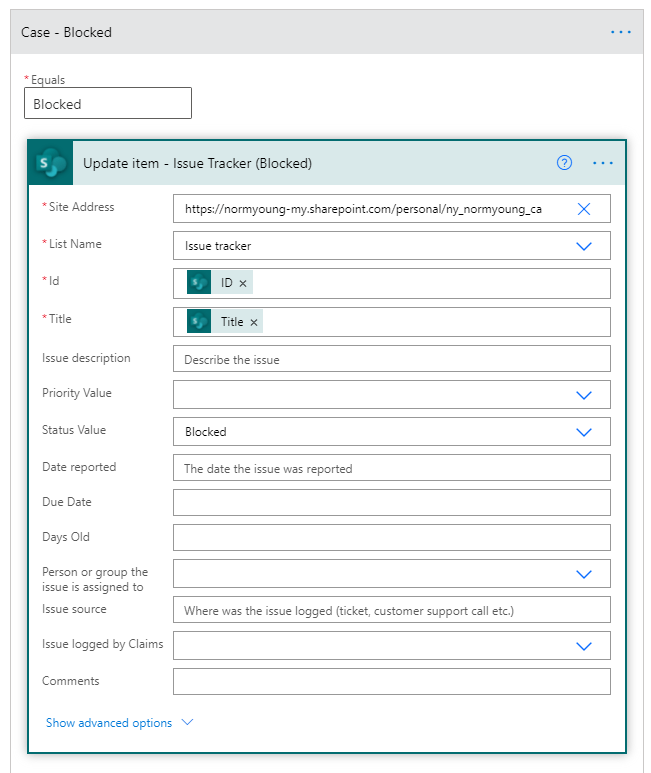Expand the Person or group assigned dropdown
Image resolution: width=651 pixels, height=773 pixels.
tap(584, 574)
